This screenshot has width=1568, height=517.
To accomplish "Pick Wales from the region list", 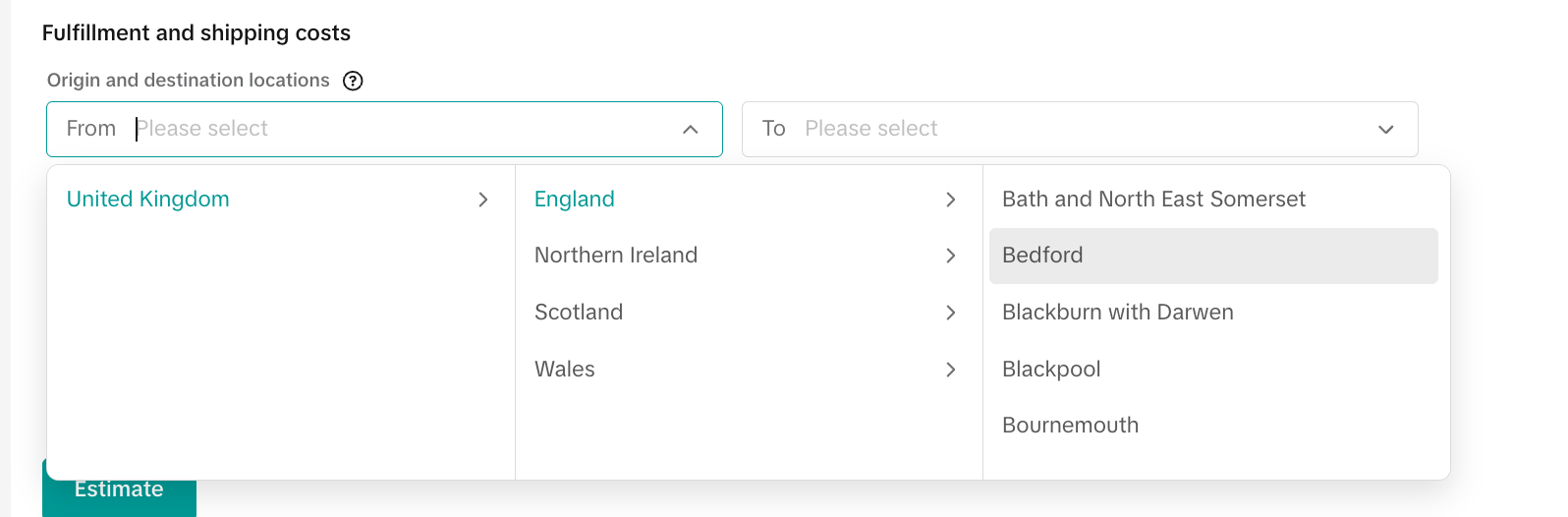I will pos(565,370).
